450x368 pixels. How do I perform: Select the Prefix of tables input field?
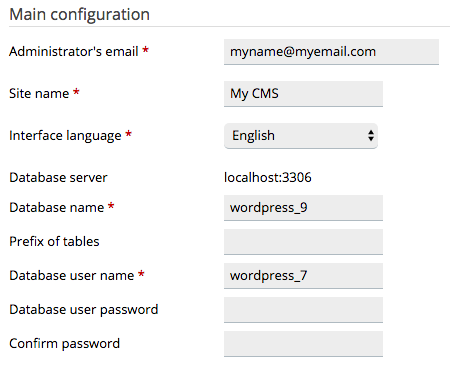coord(303,242)
